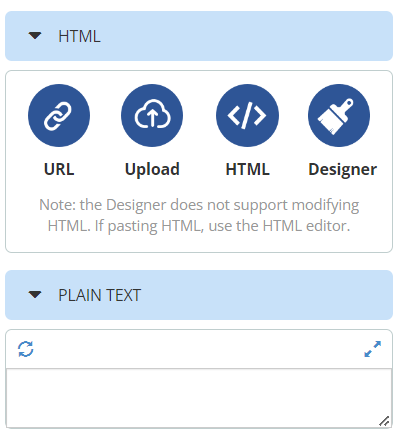Click the URL chain-link icon
Image resolution: width=399 pixels, height=439 pixels.
[x=59, y=115]
